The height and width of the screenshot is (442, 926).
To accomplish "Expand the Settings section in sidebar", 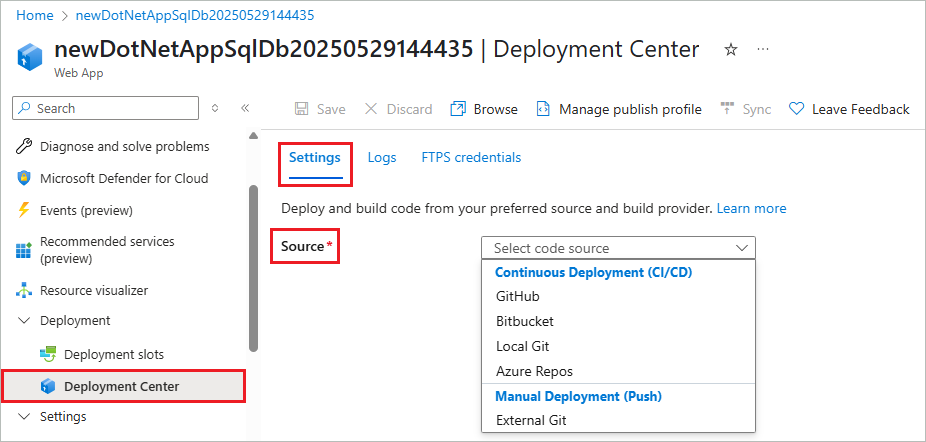I will pos(24,416).
